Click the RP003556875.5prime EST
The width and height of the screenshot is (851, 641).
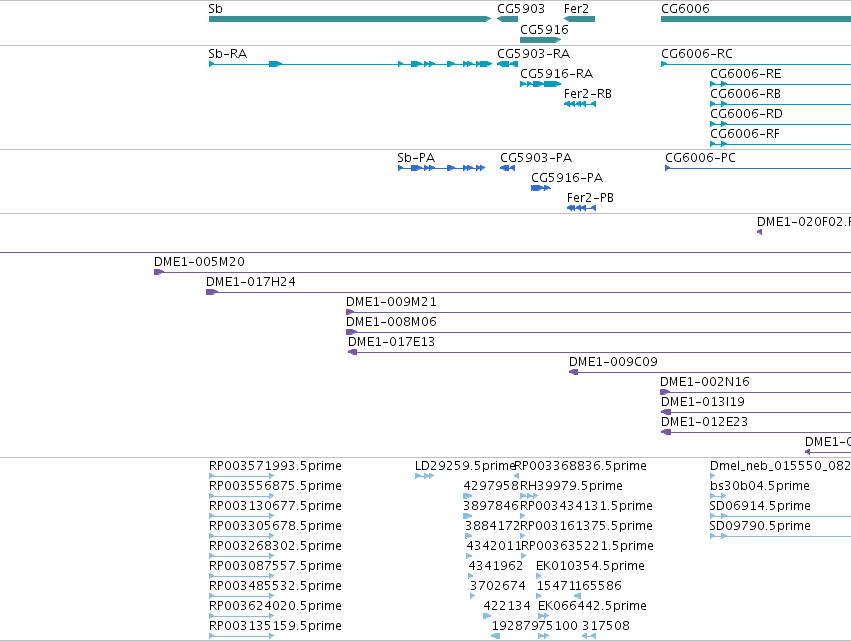(242, 496)
